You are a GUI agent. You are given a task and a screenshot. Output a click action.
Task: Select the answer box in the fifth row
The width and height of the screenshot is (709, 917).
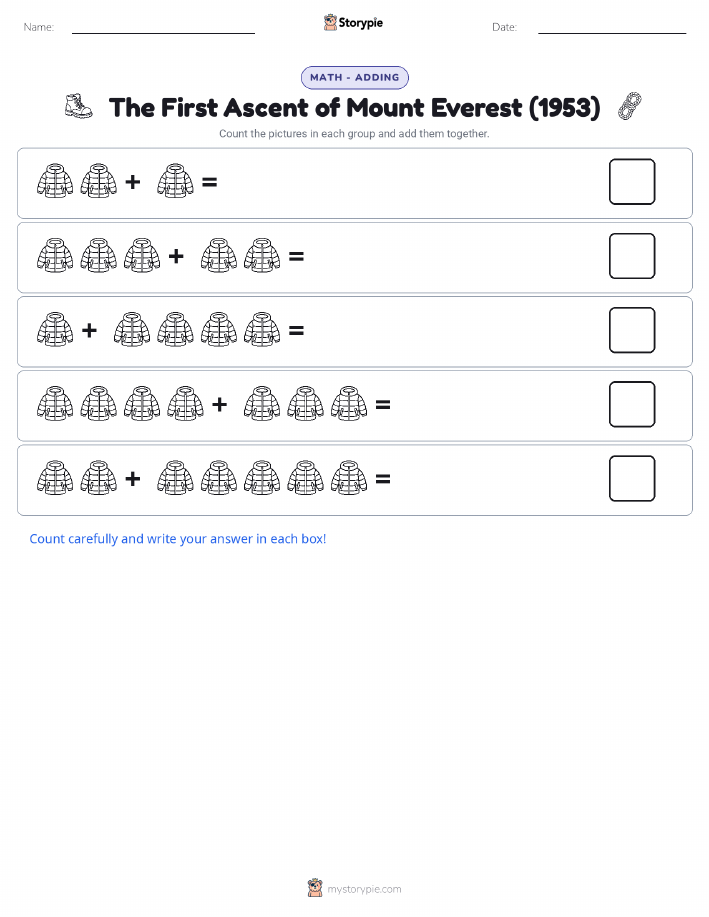point(632,478)
